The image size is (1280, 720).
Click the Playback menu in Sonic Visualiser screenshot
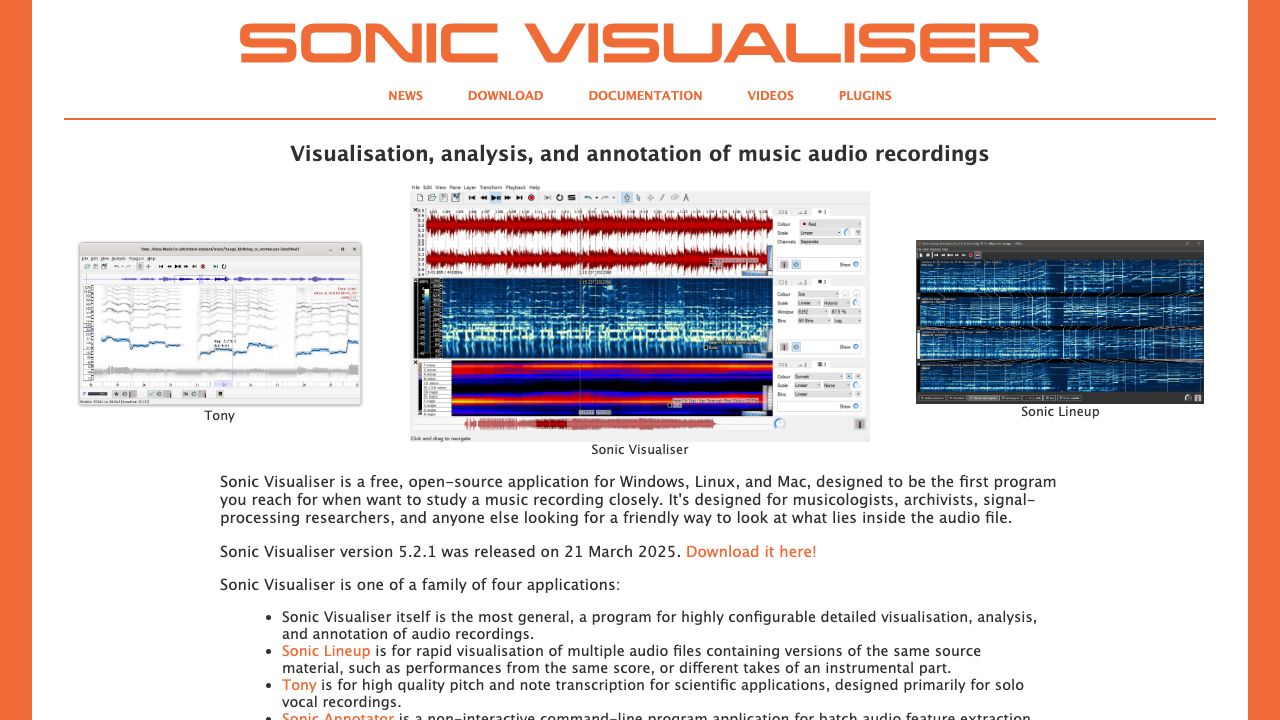516,188
